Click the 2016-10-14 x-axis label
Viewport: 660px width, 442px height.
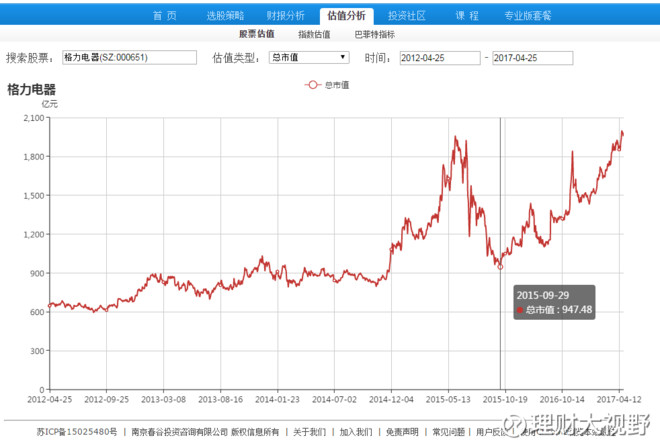point(562,399)
